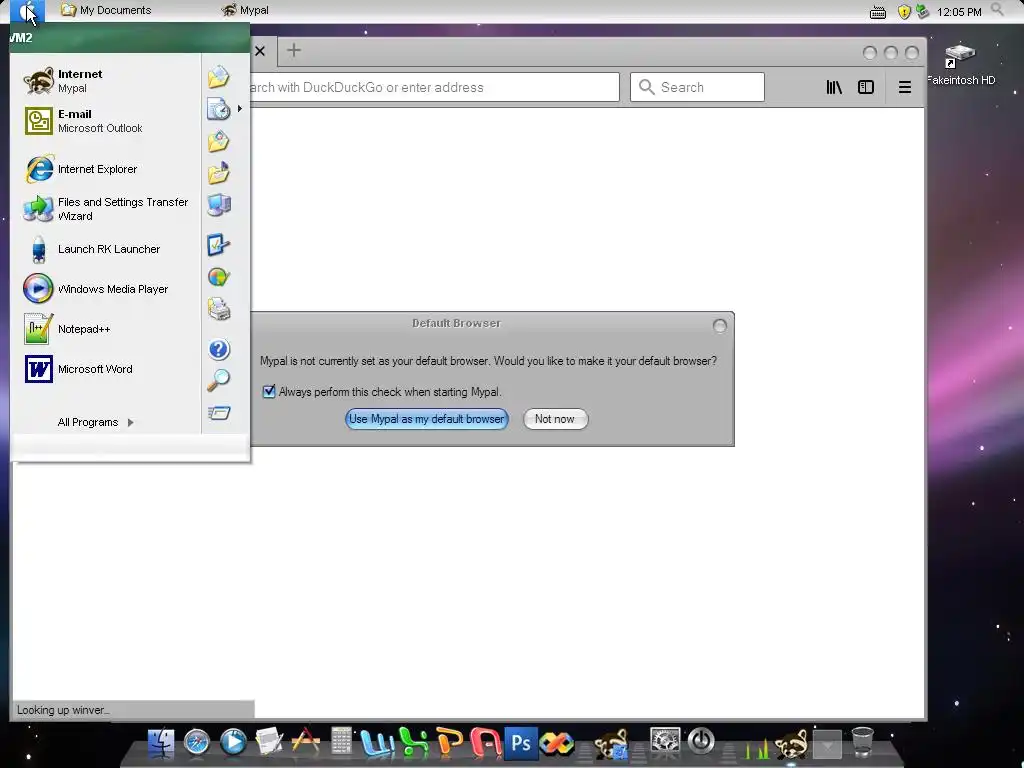Open a new tab with plus button
Viewport: 1024px width, 768px height.
tap(294, 50)
